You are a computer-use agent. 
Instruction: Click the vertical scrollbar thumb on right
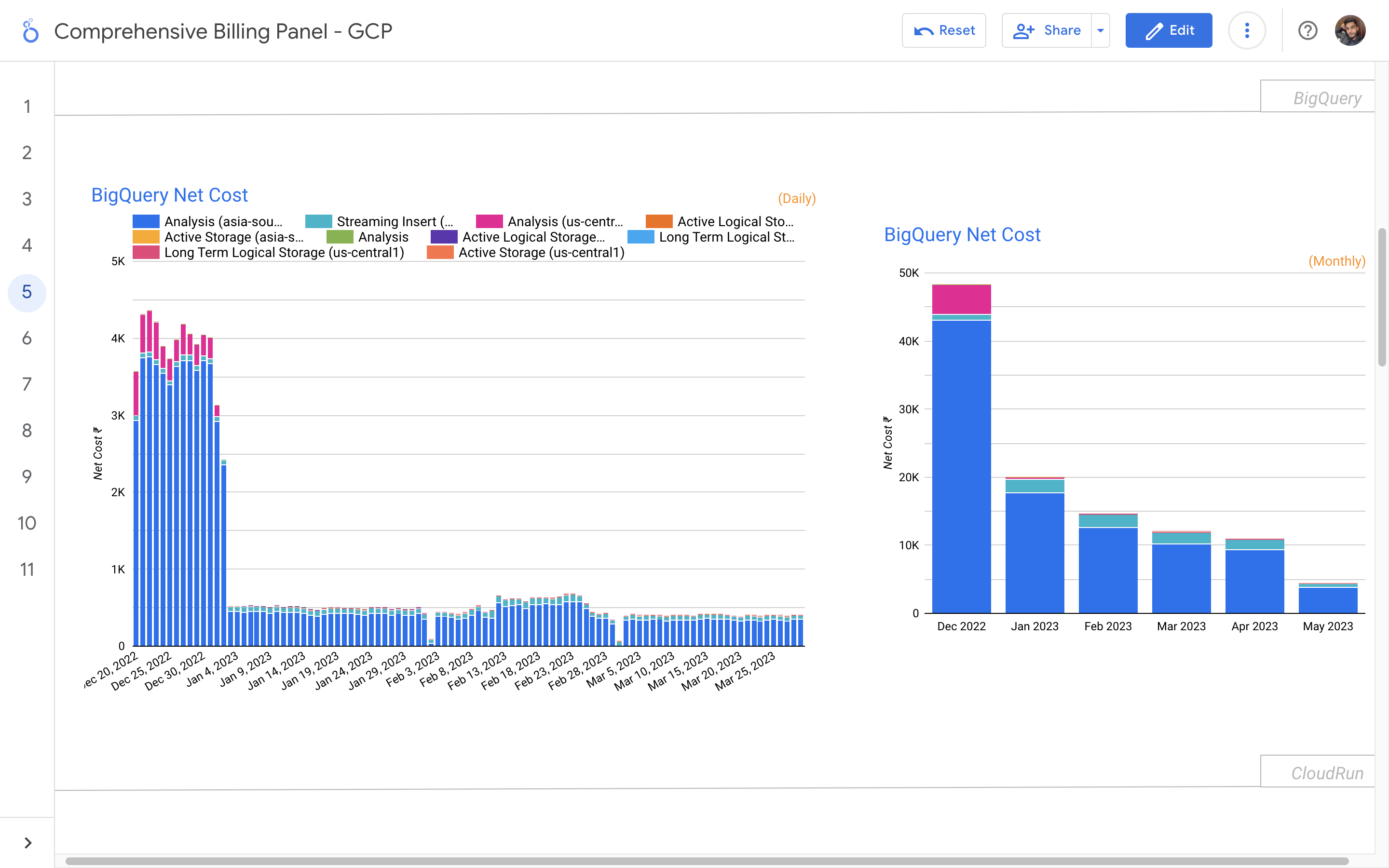point(1382,297)
